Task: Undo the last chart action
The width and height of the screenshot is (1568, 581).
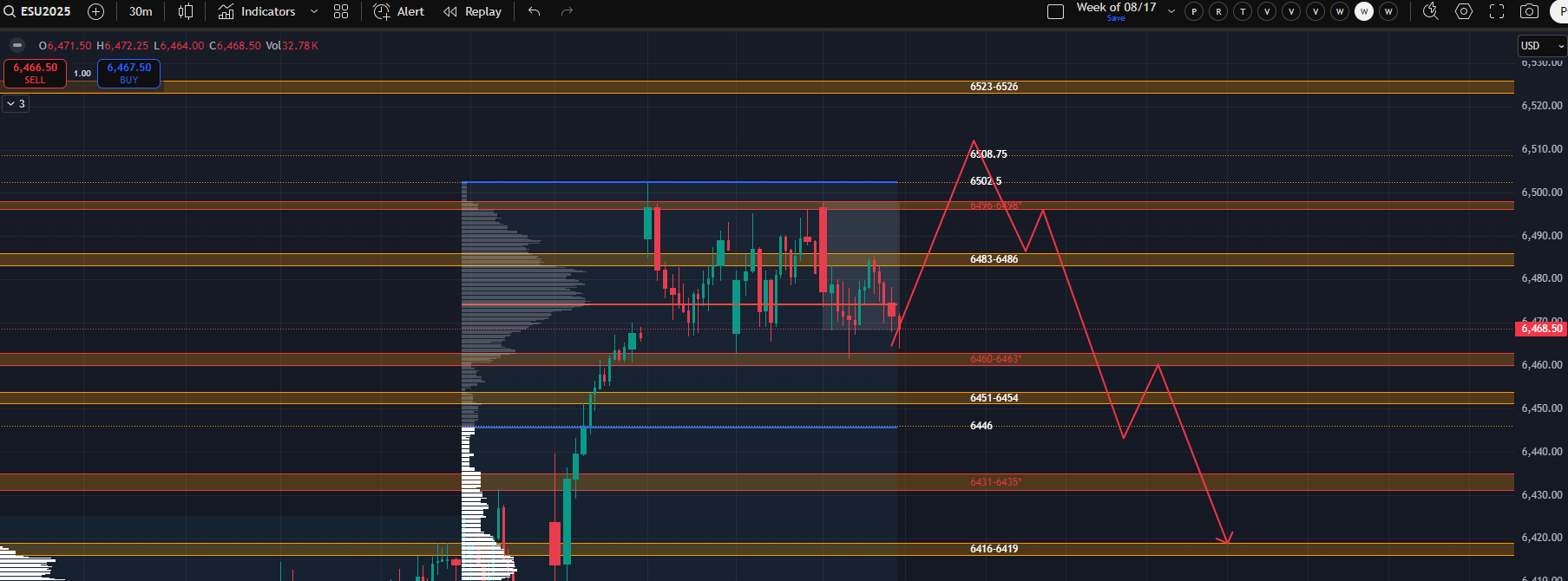Action: coord(535,11)
